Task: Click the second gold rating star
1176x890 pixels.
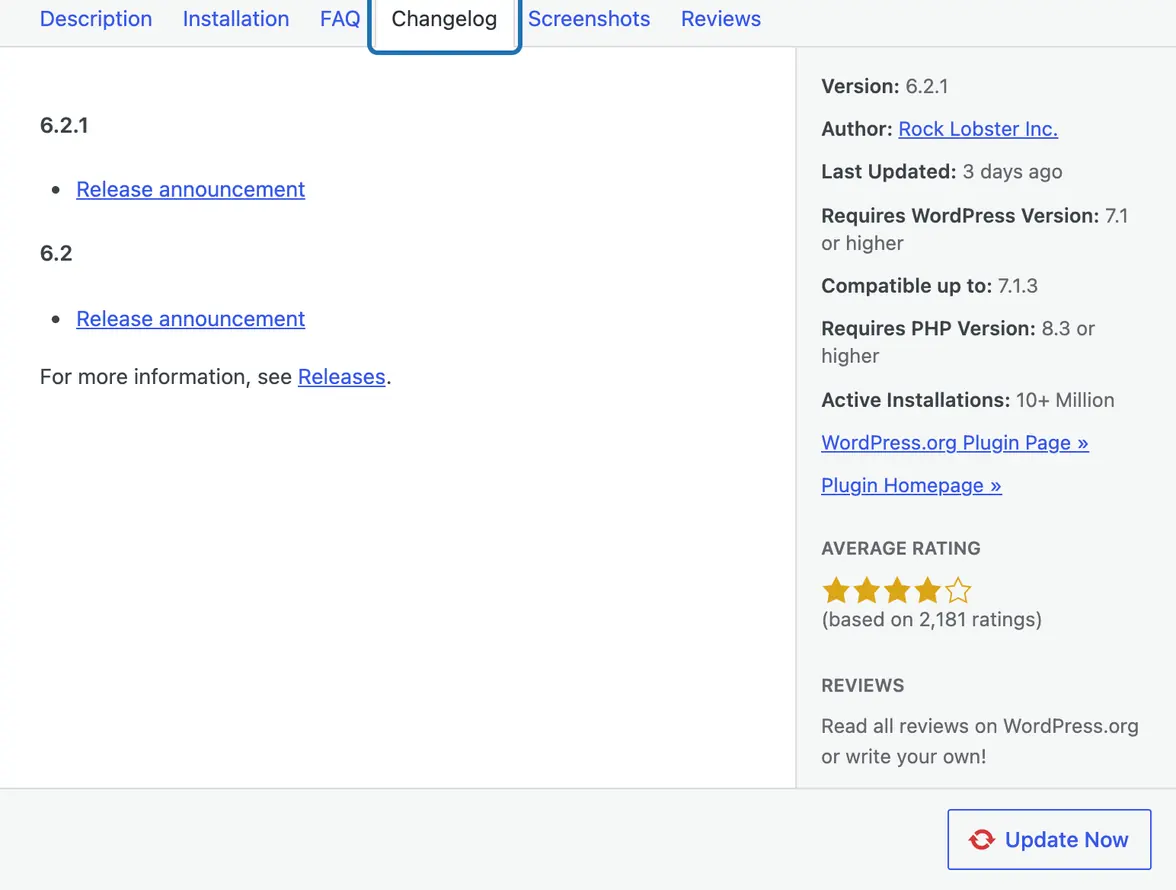Action: point(866,591)
